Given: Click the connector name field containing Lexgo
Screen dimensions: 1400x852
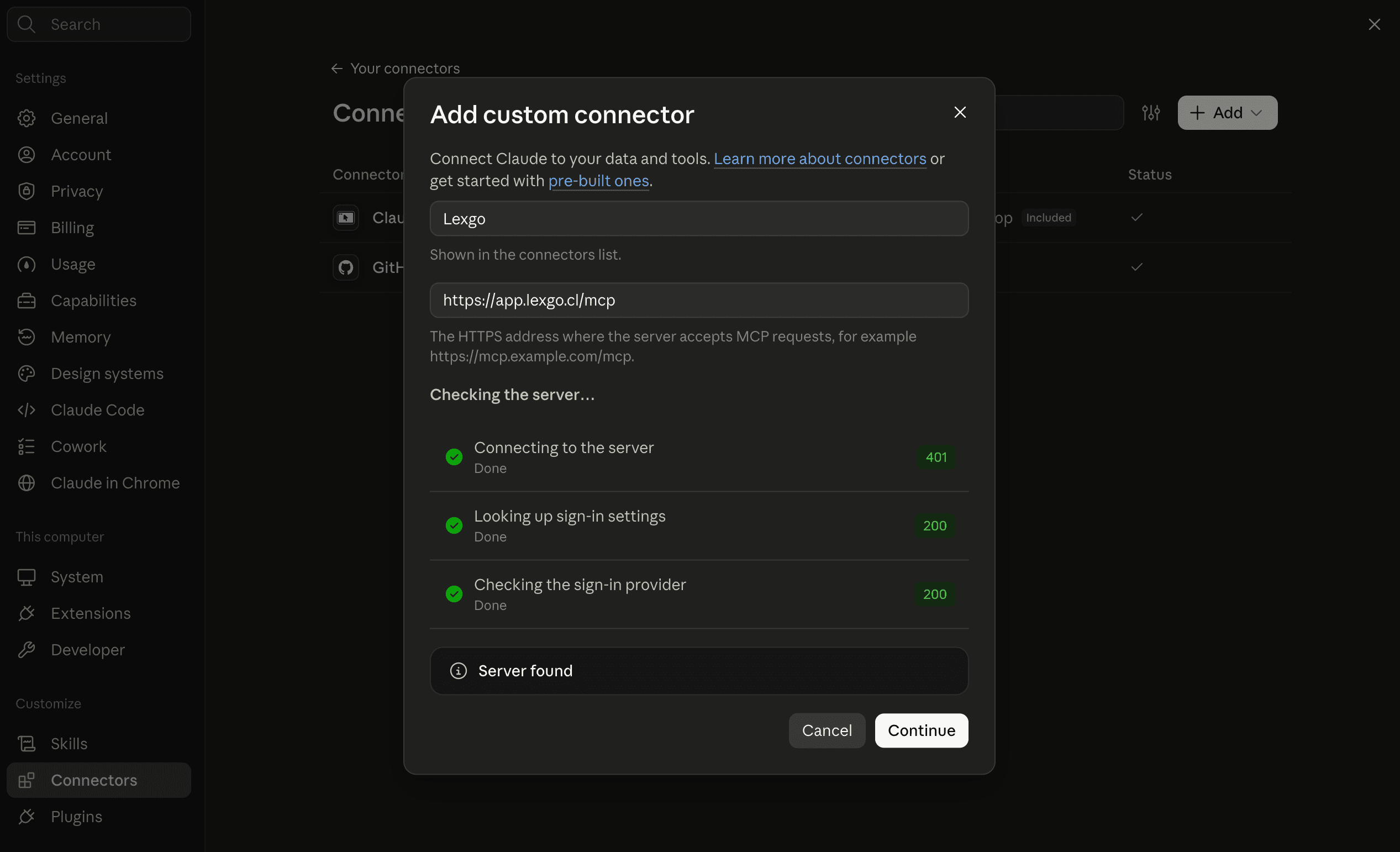Looking at the screenshot, I should (699, 218).
